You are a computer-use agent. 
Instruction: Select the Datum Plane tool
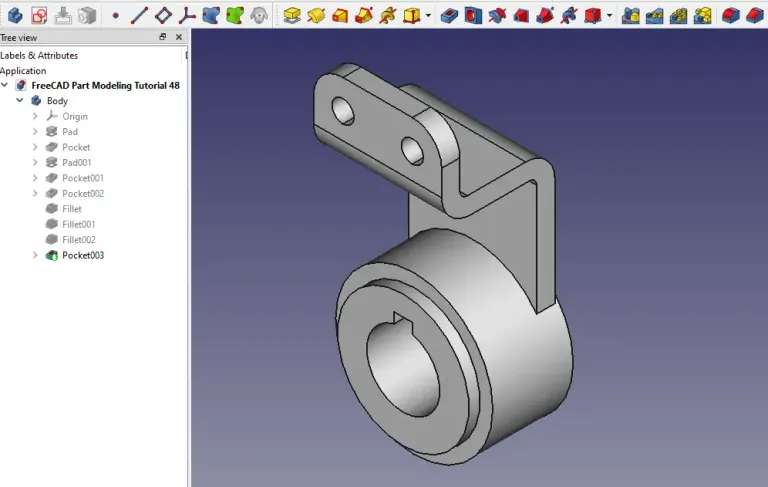(x=163, y=15)
